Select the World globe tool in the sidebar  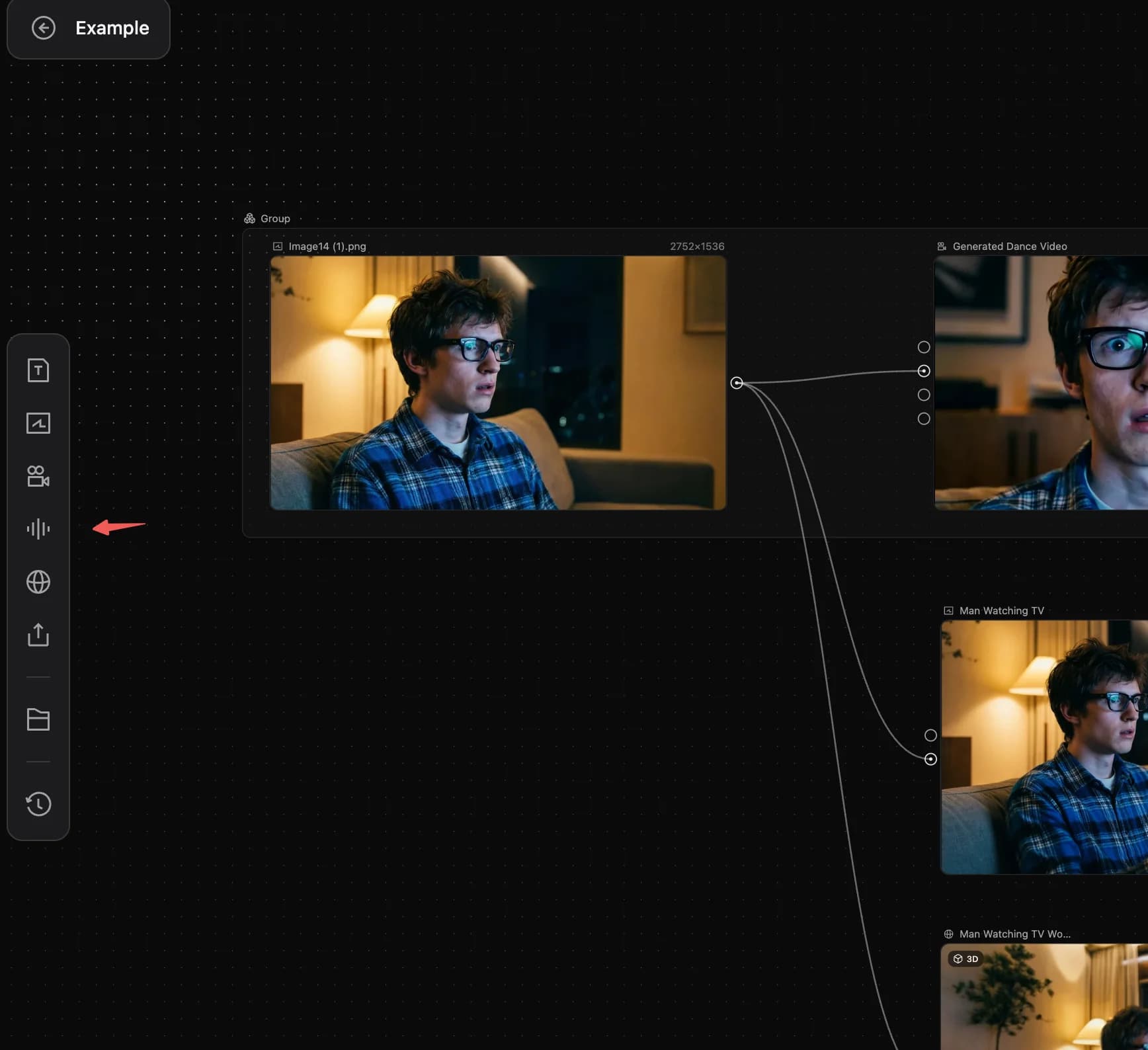click(x=38, y=582)
